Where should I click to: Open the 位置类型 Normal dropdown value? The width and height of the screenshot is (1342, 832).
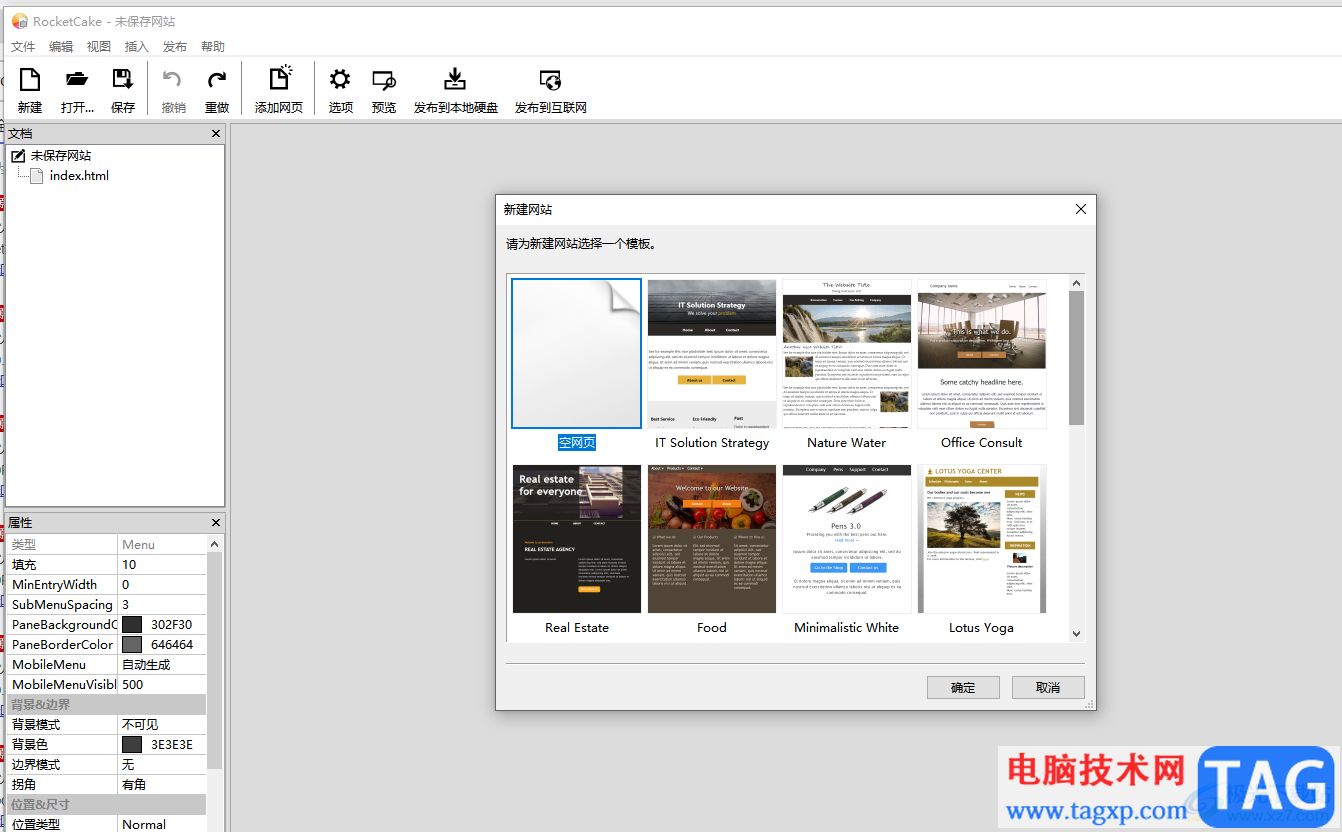pyautogui.click(x=162, y=824)
